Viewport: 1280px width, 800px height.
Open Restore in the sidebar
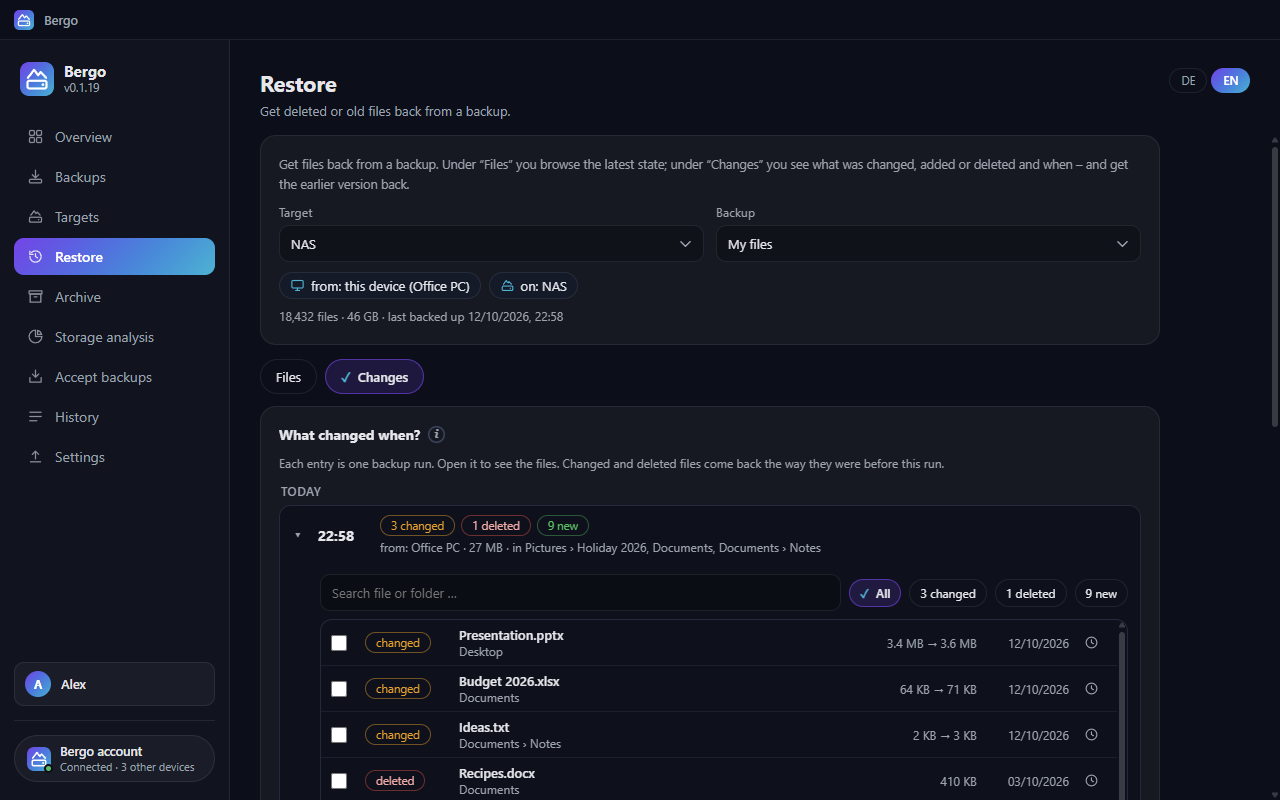pos(114,257)
